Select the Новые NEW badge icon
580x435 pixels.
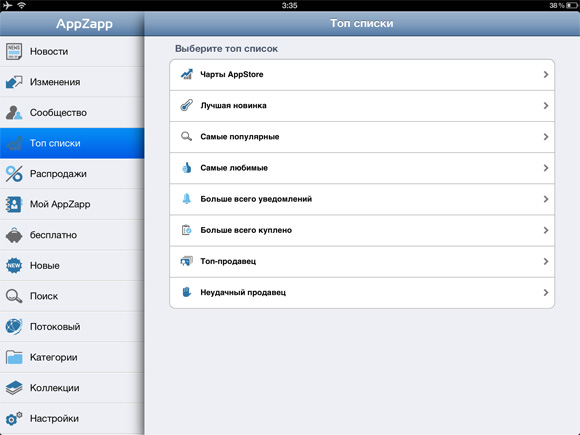coord(14,266)
